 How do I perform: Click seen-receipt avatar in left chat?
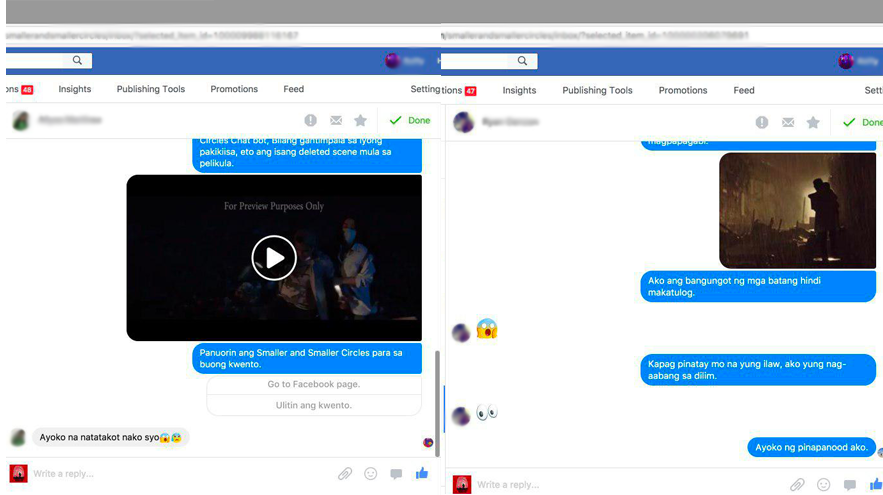[428, 443]
